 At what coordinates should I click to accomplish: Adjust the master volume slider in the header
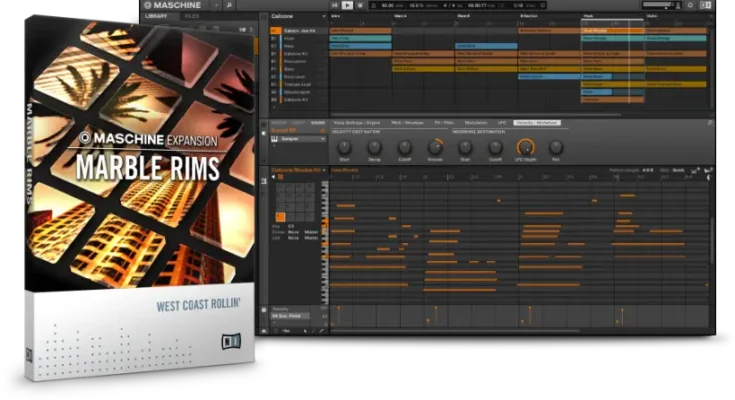(x=665, y=5)
